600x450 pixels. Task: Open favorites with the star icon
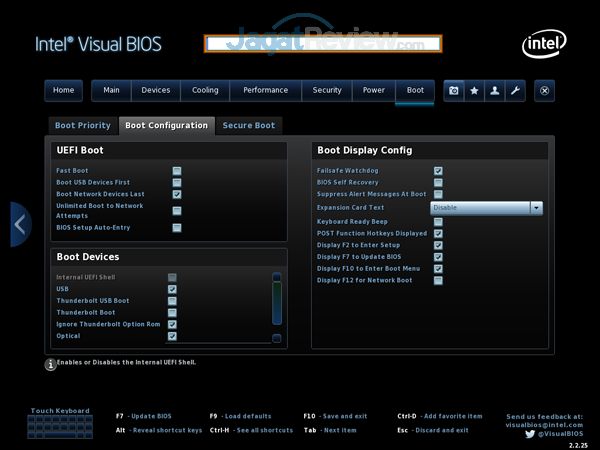point(474,90)
